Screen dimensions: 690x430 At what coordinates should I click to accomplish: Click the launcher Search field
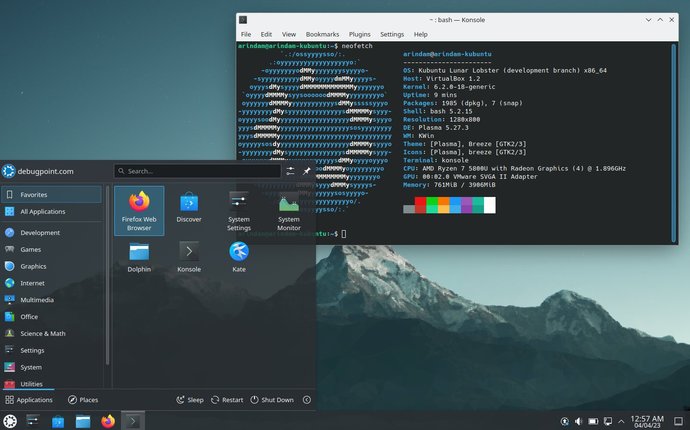[x=197, y=171]
